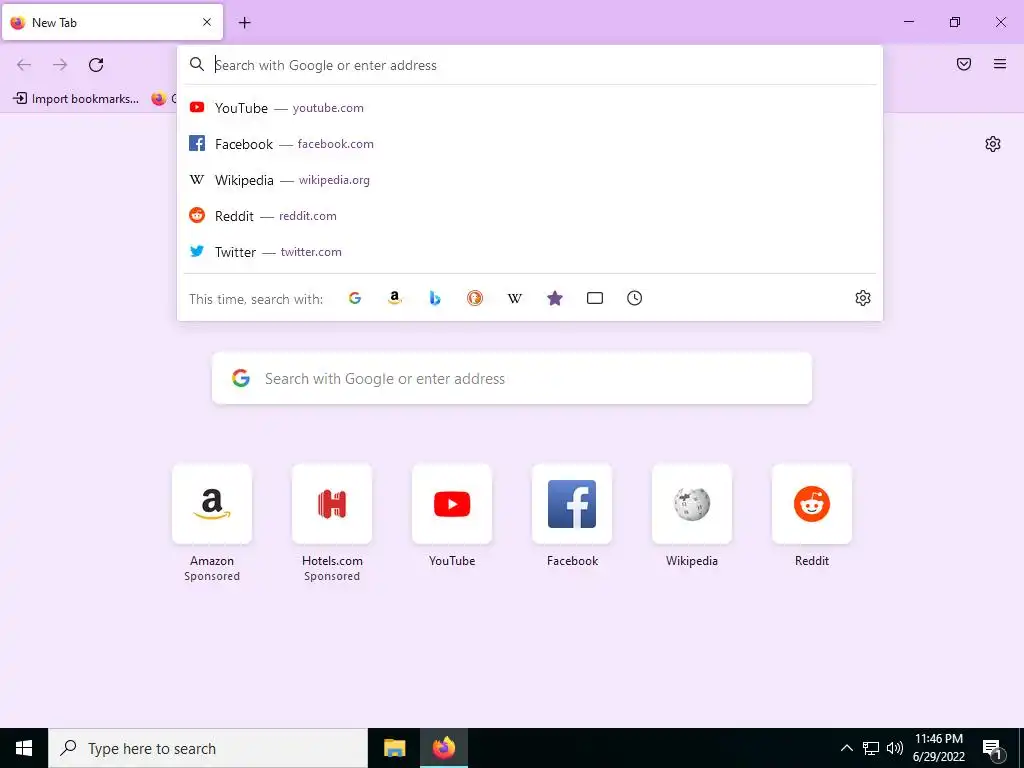Open the taskbar clock and date

938,748
